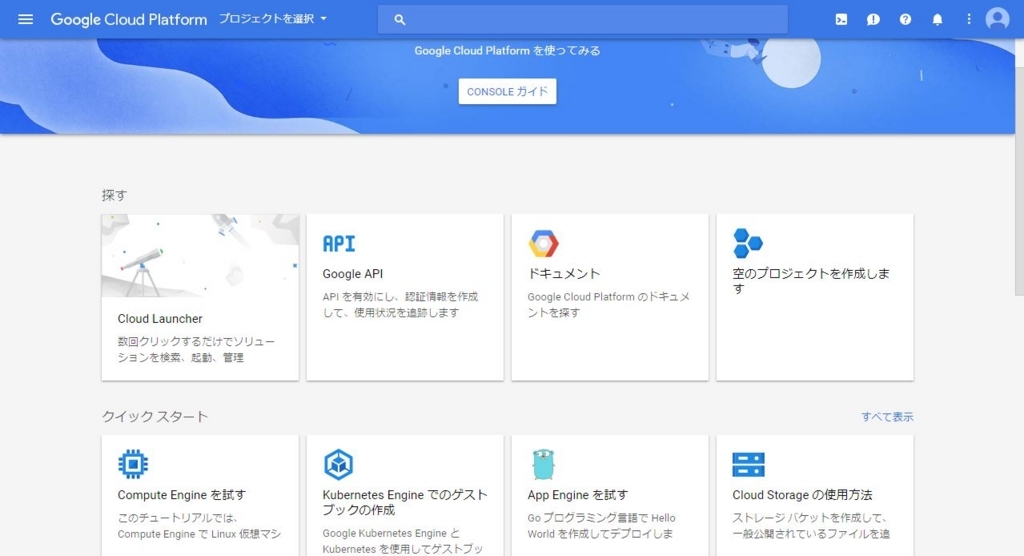This screenshot has width=1024, height=556.
Task: Click the page vertical scrollbar thumb
Action: coord(1019,180)
